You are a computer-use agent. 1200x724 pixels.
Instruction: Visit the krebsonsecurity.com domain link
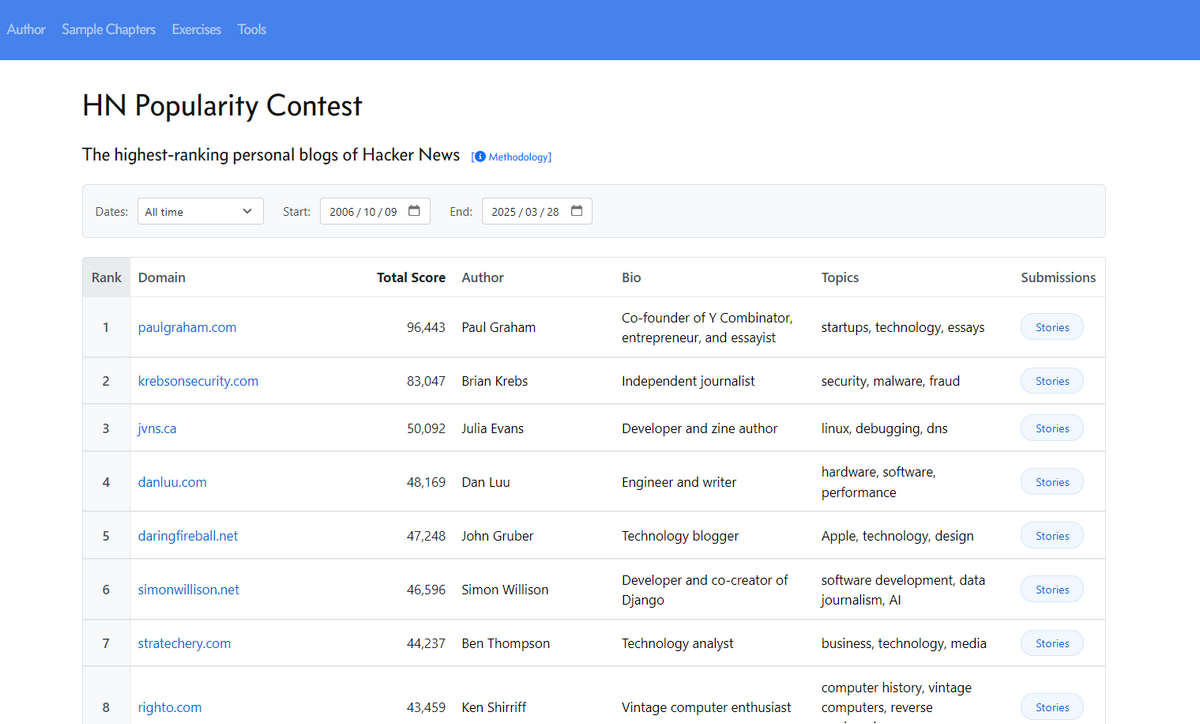pyautogui.click(x=198, y=381)
